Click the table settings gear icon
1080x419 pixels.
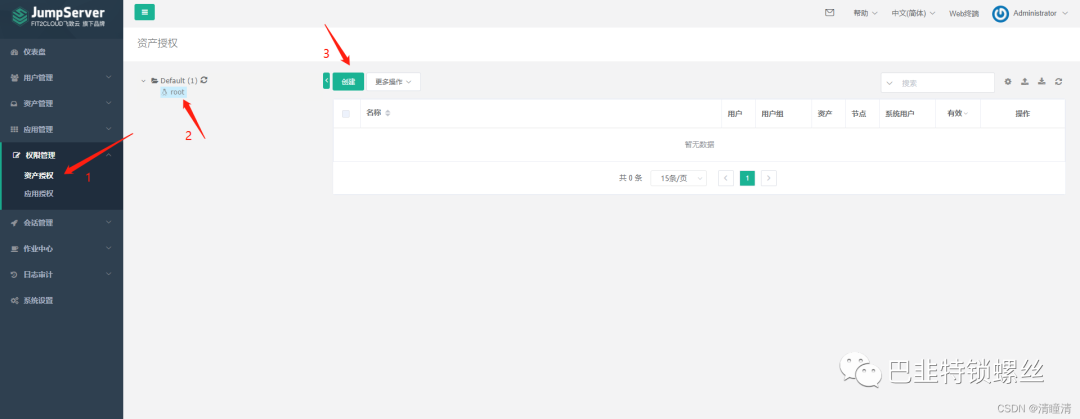click(1008, 82)
